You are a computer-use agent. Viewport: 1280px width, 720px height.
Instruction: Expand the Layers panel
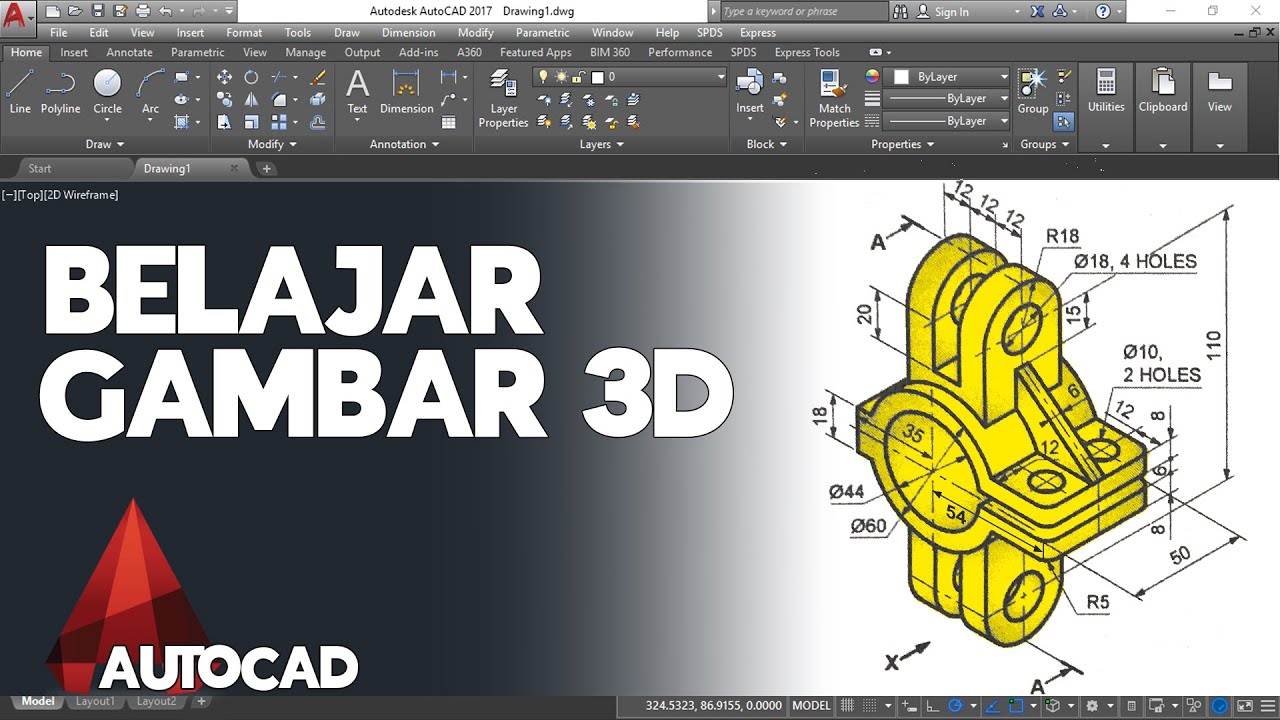tap(602, 144)
